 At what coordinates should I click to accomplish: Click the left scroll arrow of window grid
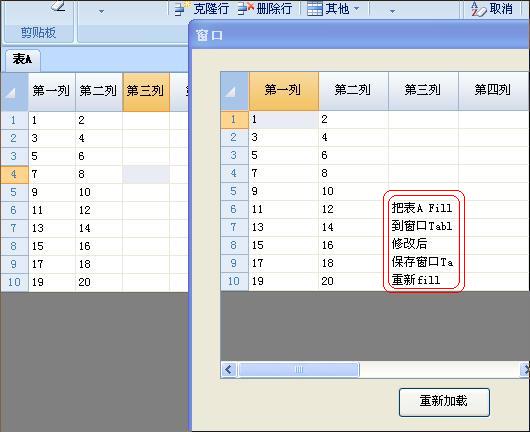coord(229,369)
